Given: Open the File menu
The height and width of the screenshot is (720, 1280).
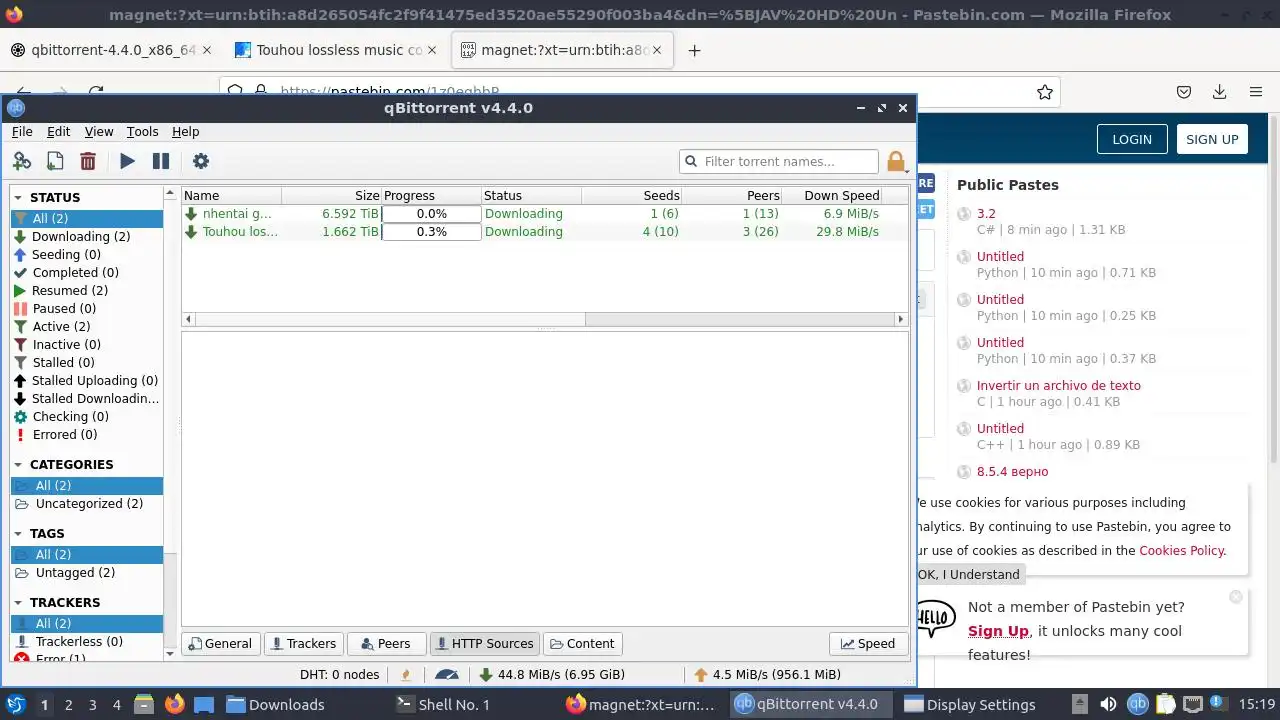Looking at the screenshot, I should pyautogui.click(x=22, y=132).
